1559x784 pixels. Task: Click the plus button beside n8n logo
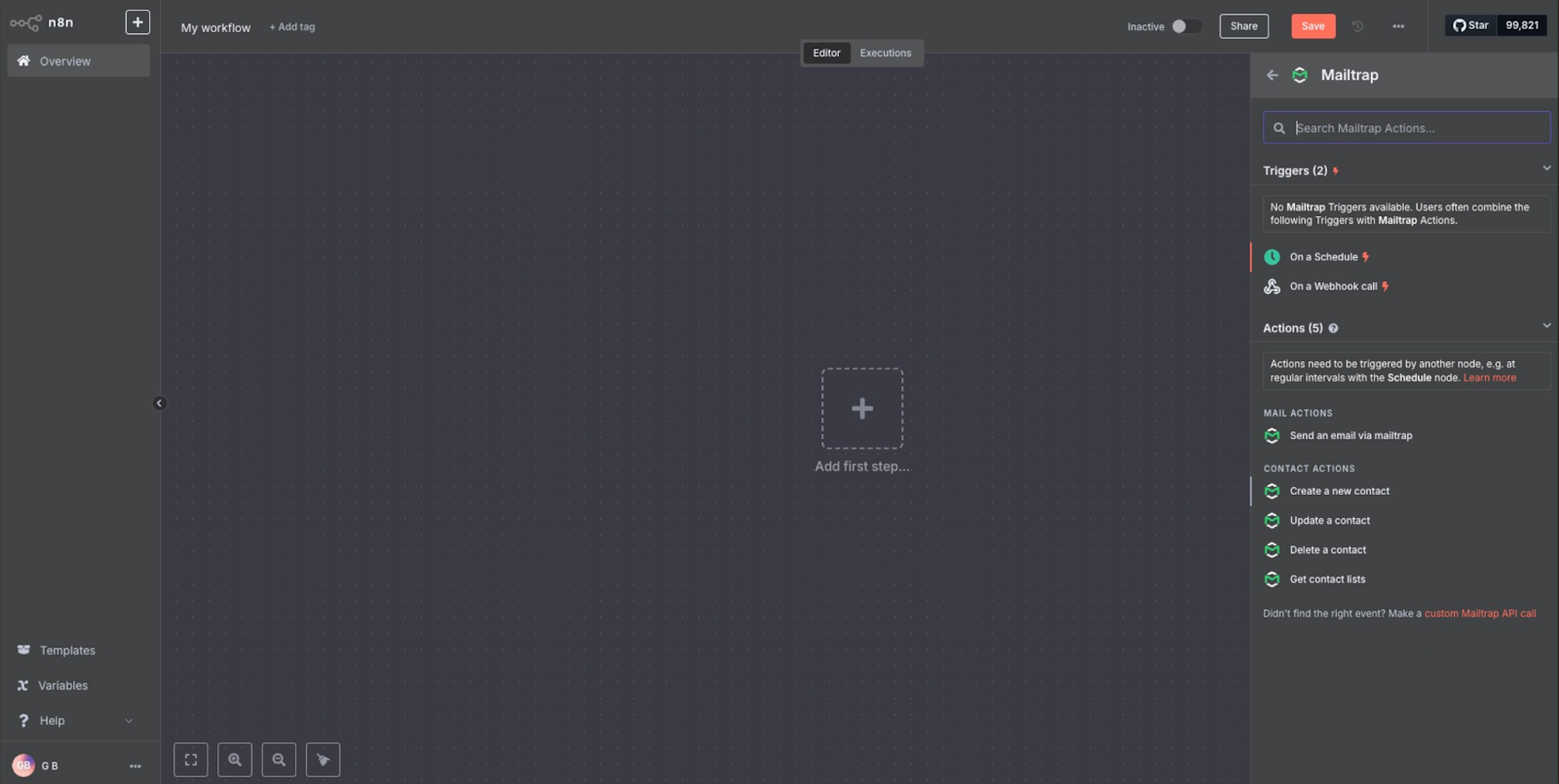137,22
